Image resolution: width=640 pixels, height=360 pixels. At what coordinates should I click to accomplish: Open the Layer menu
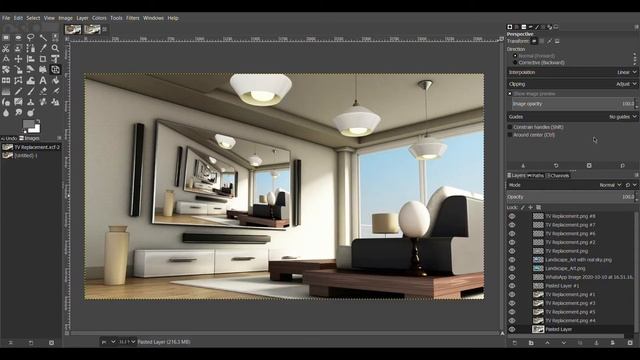coord(82,18)
